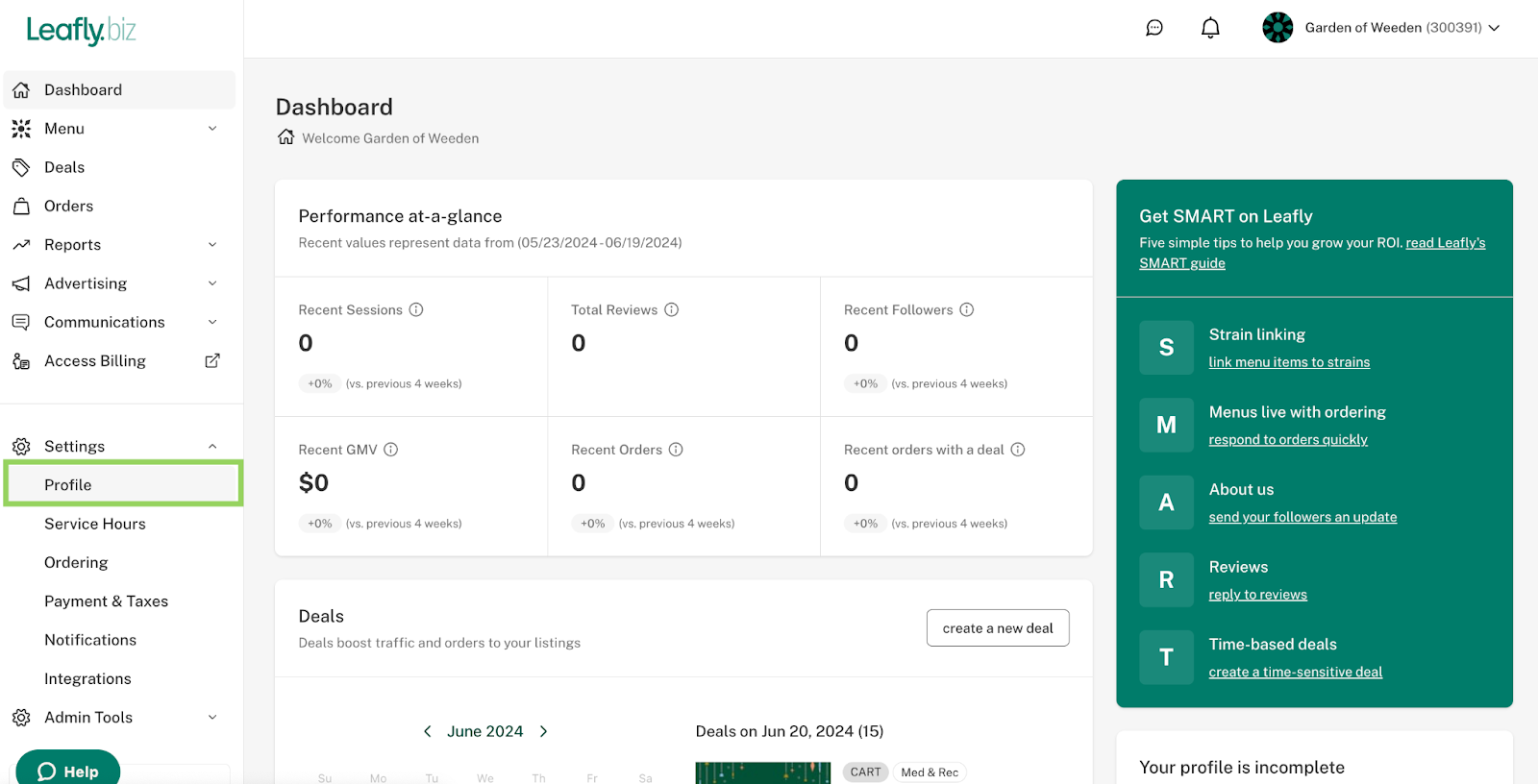Click link menu items to strains
Screen dimensions: 1538x784
pyautogui.click(x=1289, y=362)
